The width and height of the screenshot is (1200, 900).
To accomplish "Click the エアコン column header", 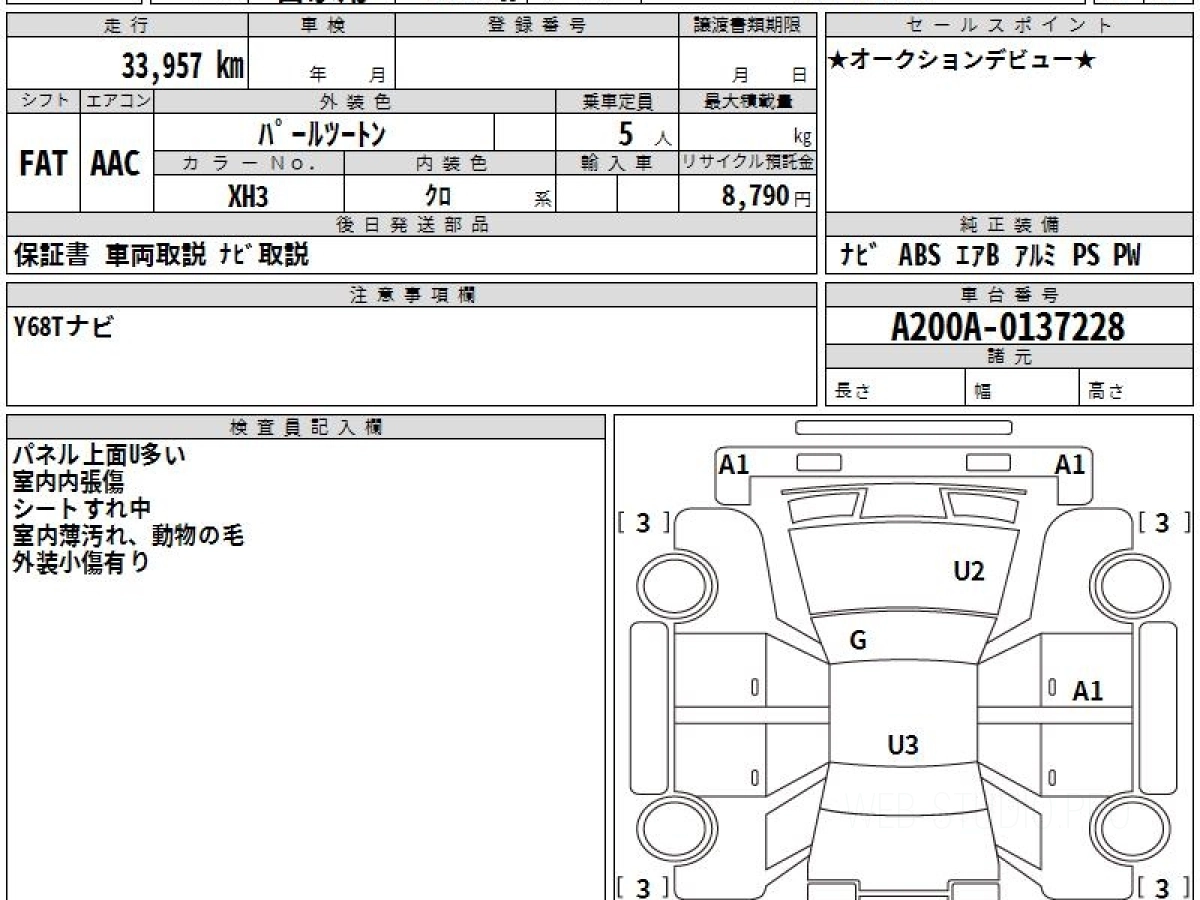I will pos(117,101).
